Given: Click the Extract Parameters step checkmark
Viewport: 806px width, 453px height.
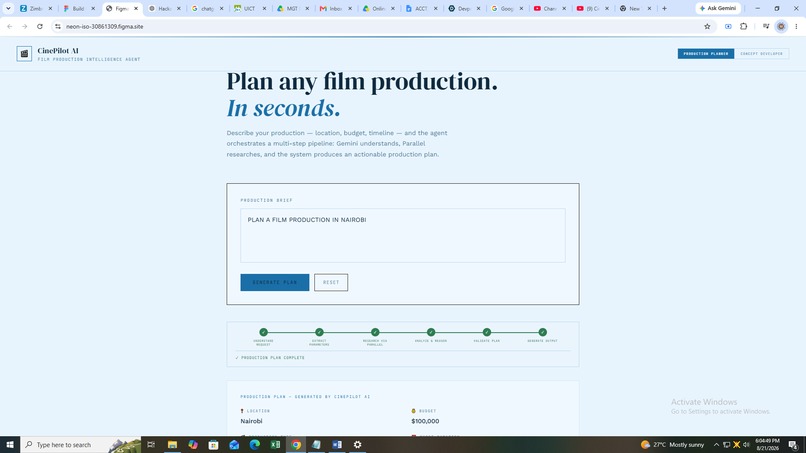Looking at the screenshot, I should click(319, 332).
